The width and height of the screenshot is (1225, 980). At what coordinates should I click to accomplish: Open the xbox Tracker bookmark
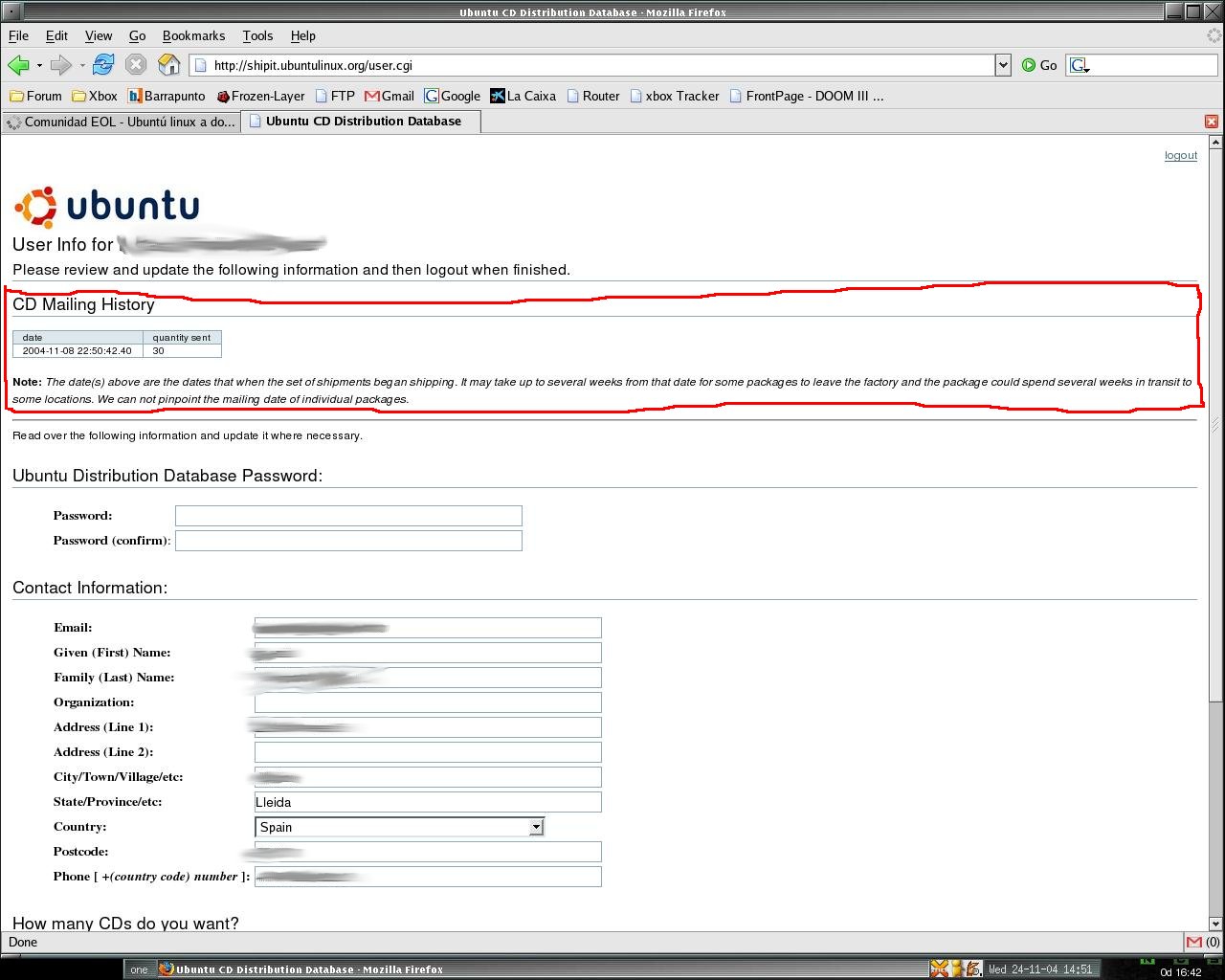pos(675,96)
